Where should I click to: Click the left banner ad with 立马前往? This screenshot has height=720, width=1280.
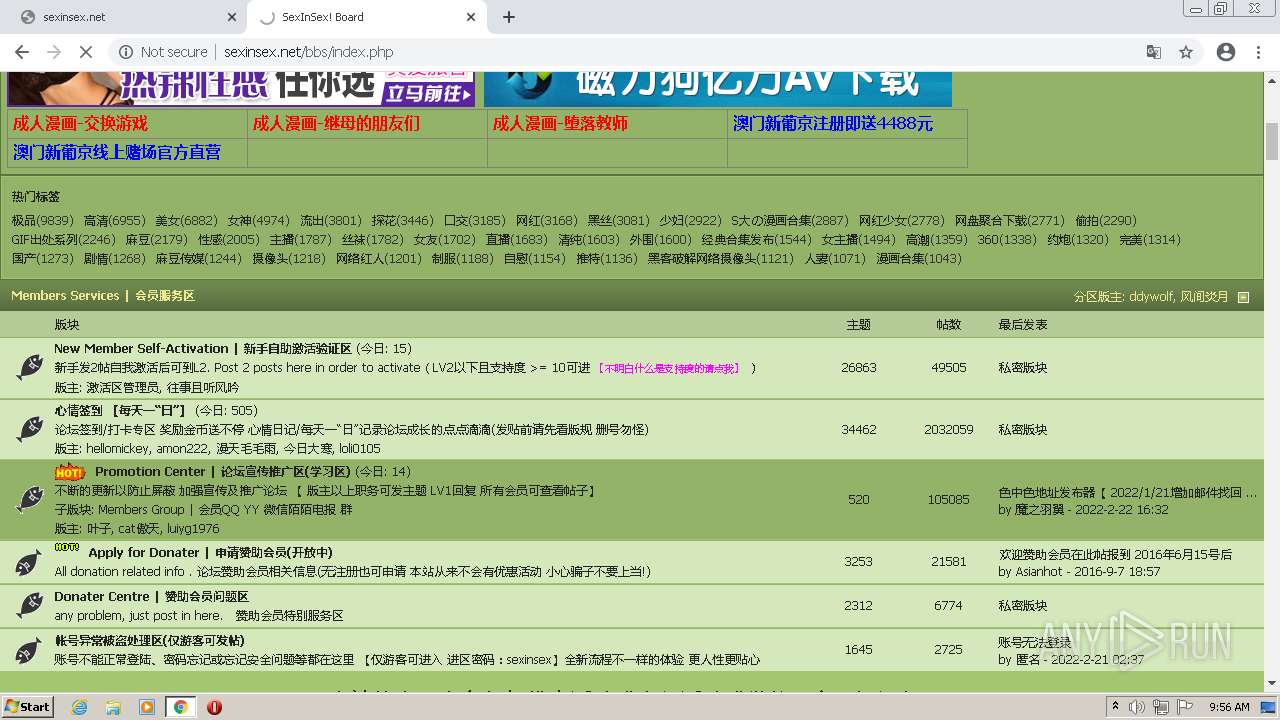(241, 89)
